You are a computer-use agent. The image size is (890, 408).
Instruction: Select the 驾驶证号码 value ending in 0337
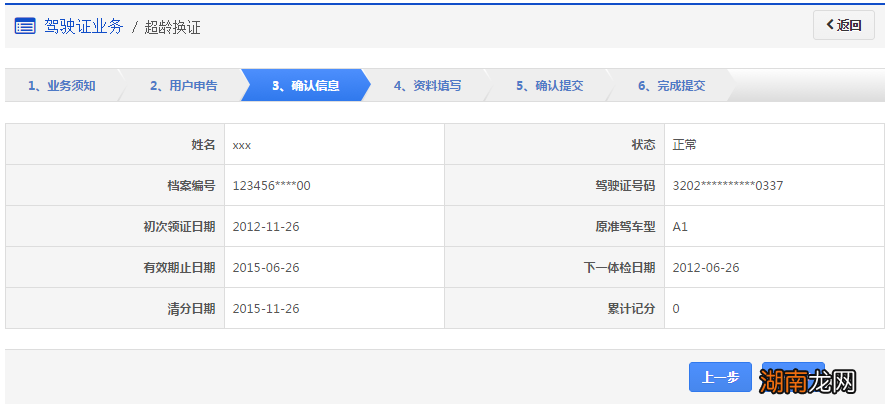pyautogui.click(x=727, y=186)
